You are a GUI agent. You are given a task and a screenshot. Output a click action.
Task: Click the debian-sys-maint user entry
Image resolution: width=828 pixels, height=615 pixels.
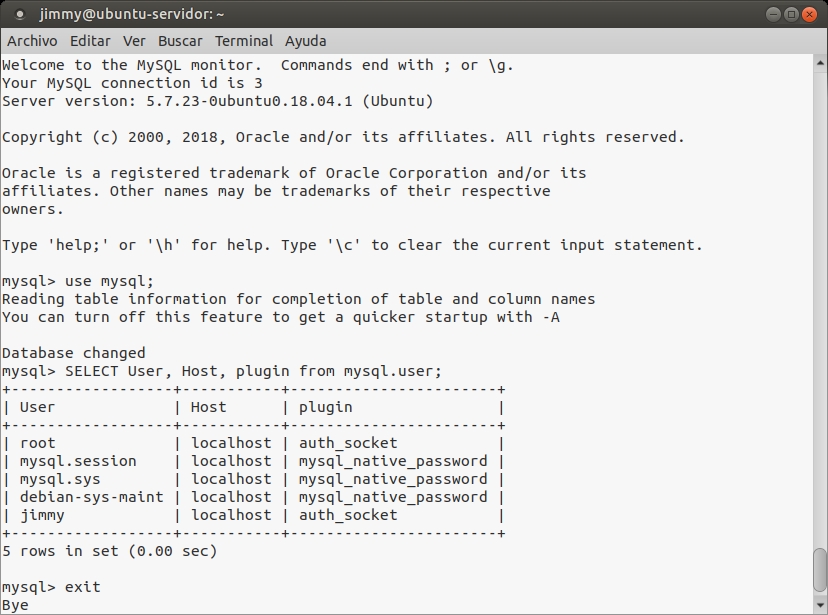pyautogui.click(x=91, y=497)
